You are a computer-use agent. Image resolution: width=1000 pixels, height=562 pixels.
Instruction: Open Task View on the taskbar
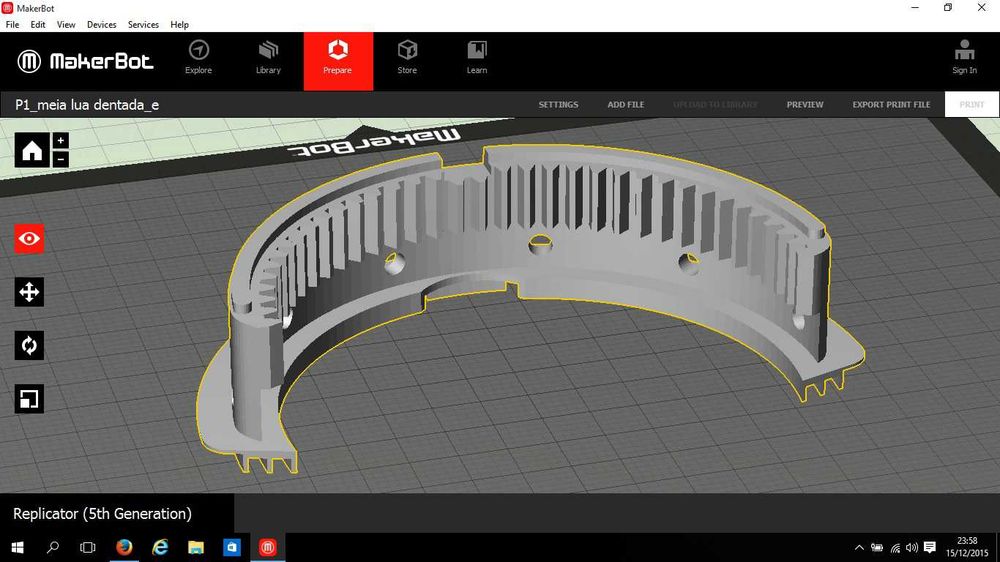[x=88, y=547]
